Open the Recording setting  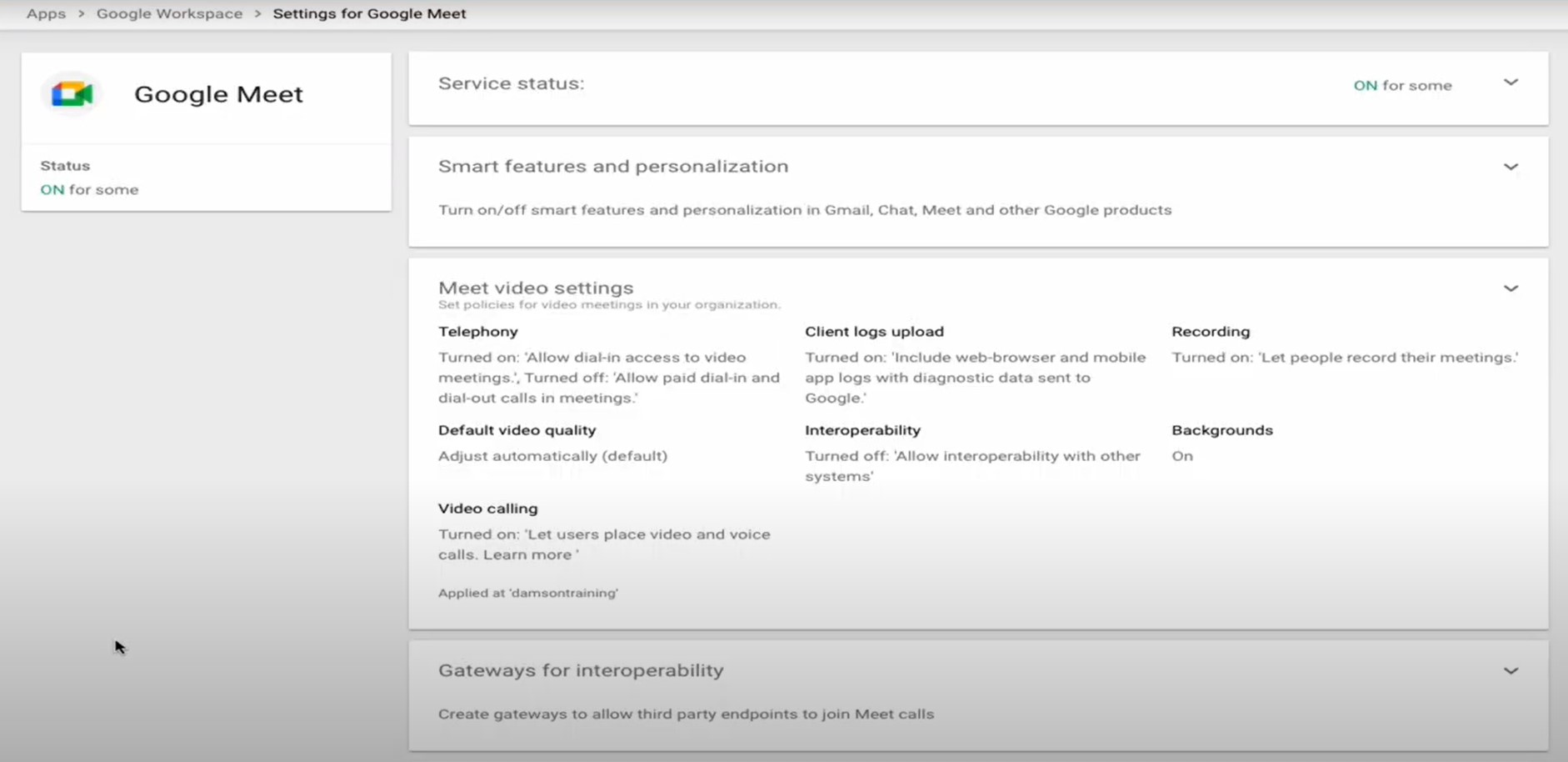[x=1211, y=331]
